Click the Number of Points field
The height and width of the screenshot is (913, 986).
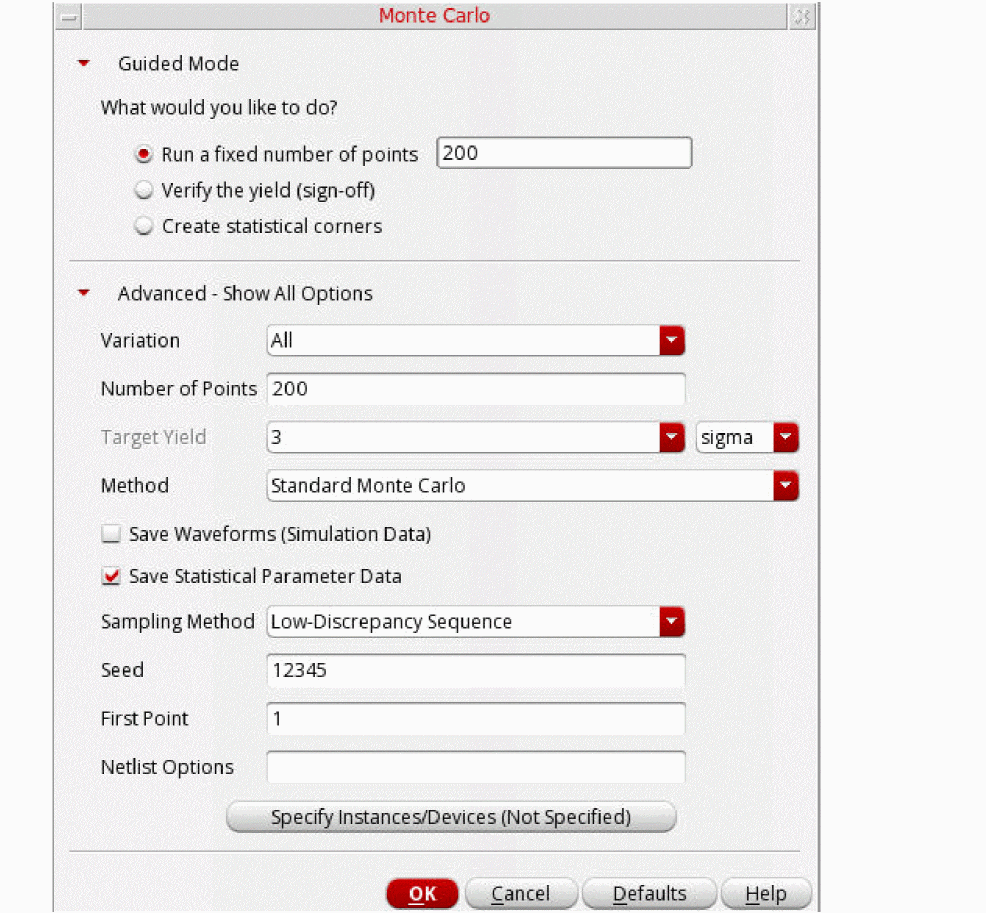(476, 389)
